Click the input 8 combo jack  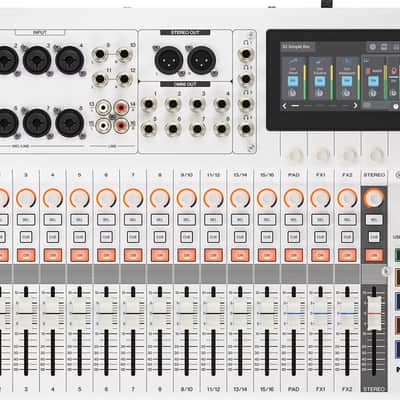69,123
